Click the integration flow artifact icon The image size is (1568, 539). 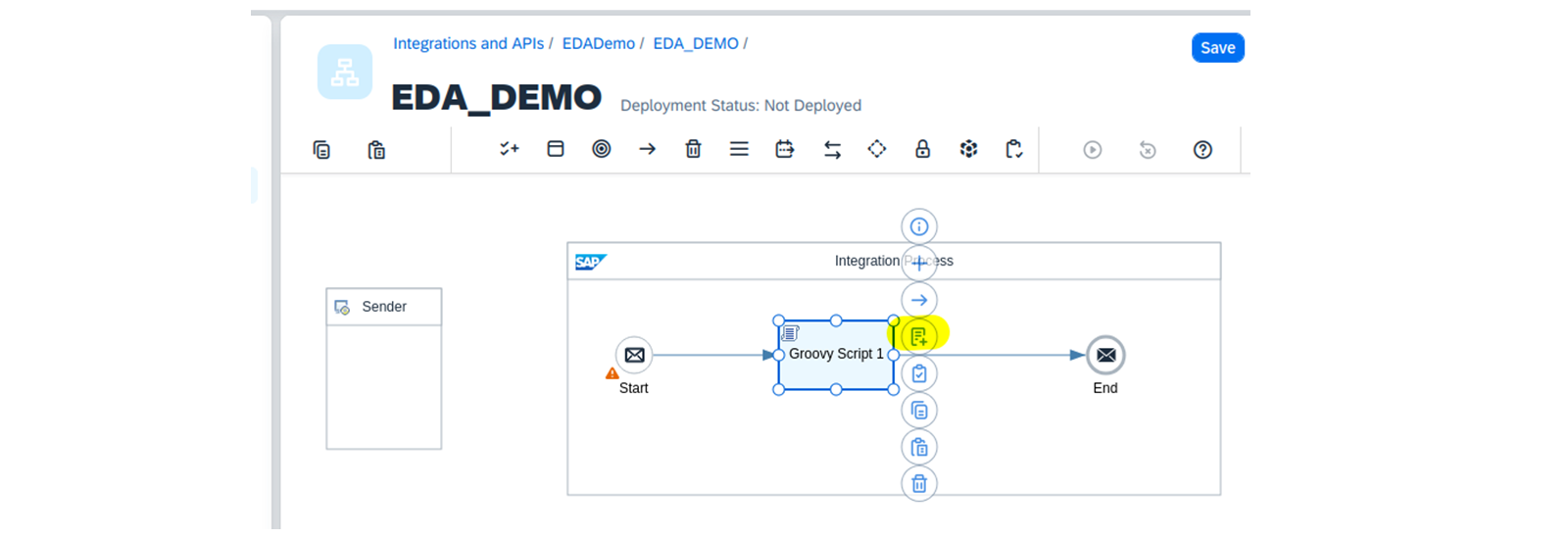click(345, 72)
